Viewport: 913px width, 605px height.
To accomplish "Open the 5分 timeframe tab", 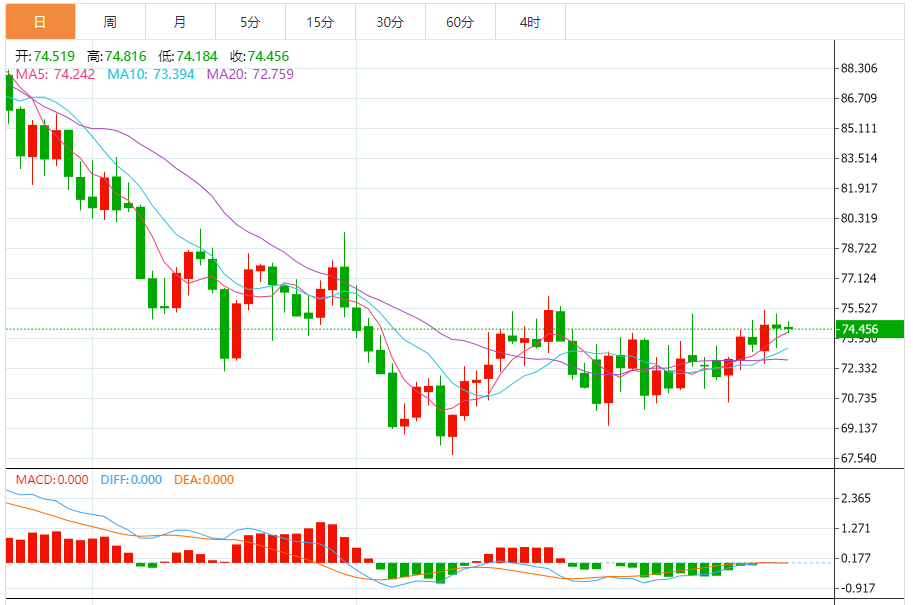I will [x=250, y=22].
